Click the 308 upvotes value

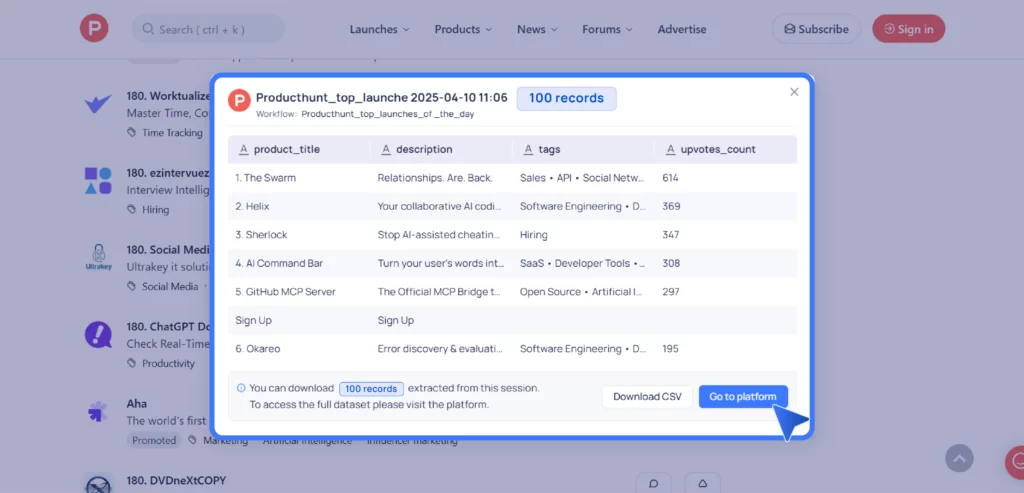click(x=671, y=264)
